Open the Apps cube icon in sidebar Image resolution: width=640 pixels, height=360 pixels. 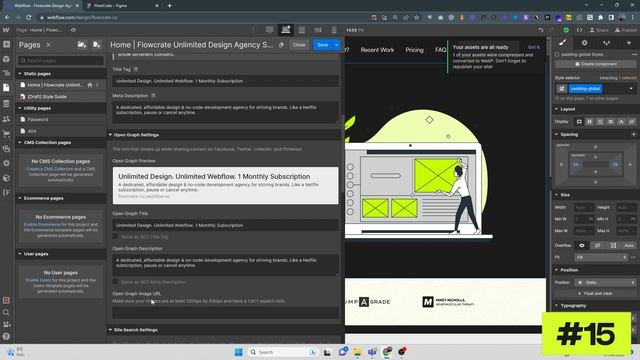tap(6, 178)
